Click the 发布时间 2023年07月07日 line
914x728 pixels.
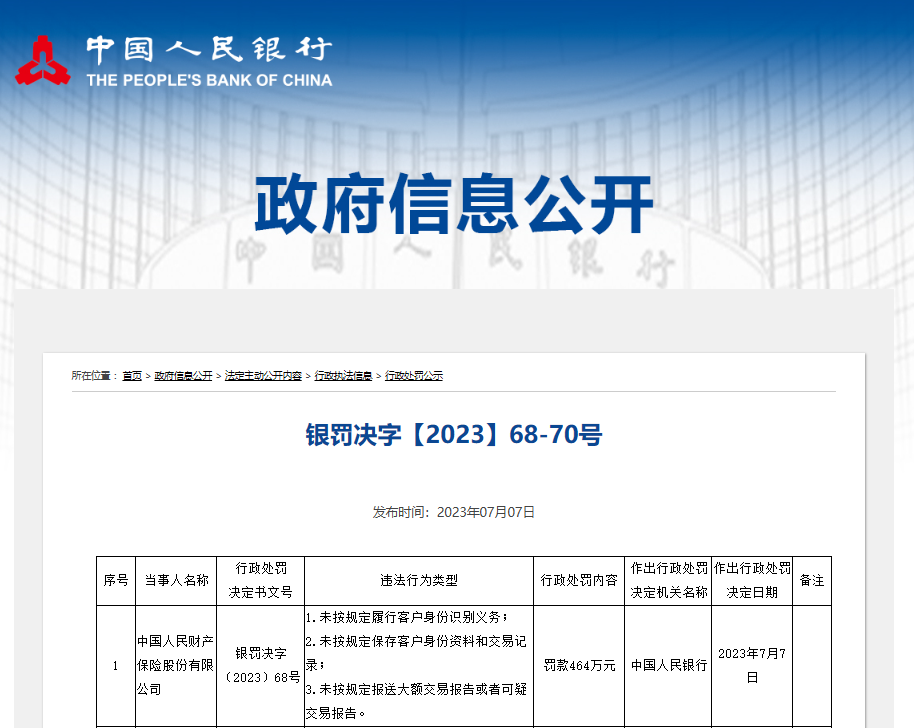(x=454, y=512)
